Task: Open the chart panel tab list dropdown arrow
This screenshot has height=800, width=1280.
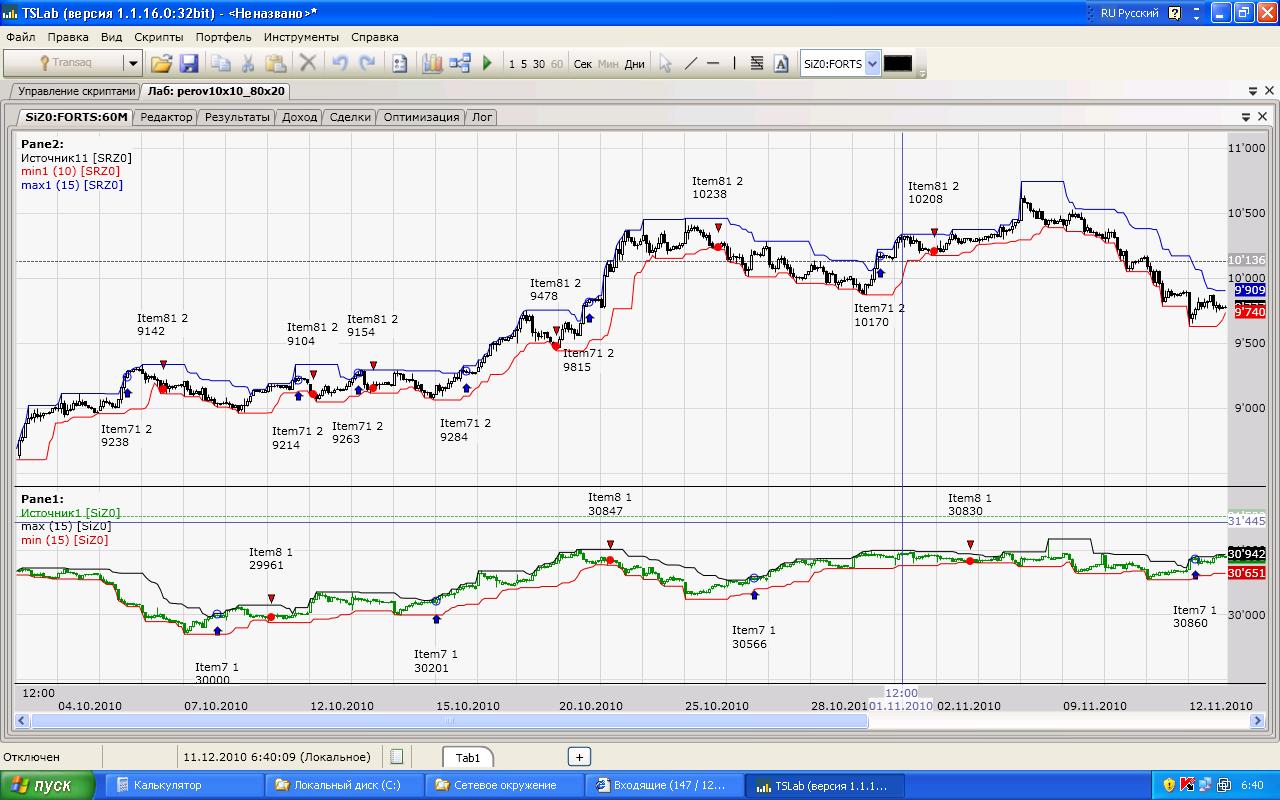Action: (1245, 117)
